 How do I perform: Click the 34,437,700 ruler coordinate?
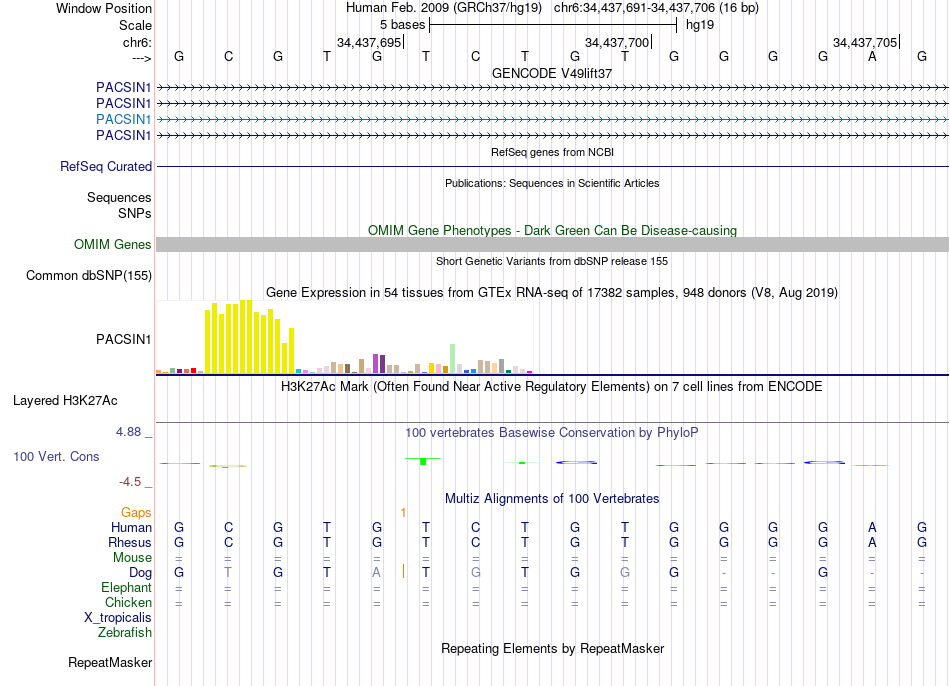617,42
